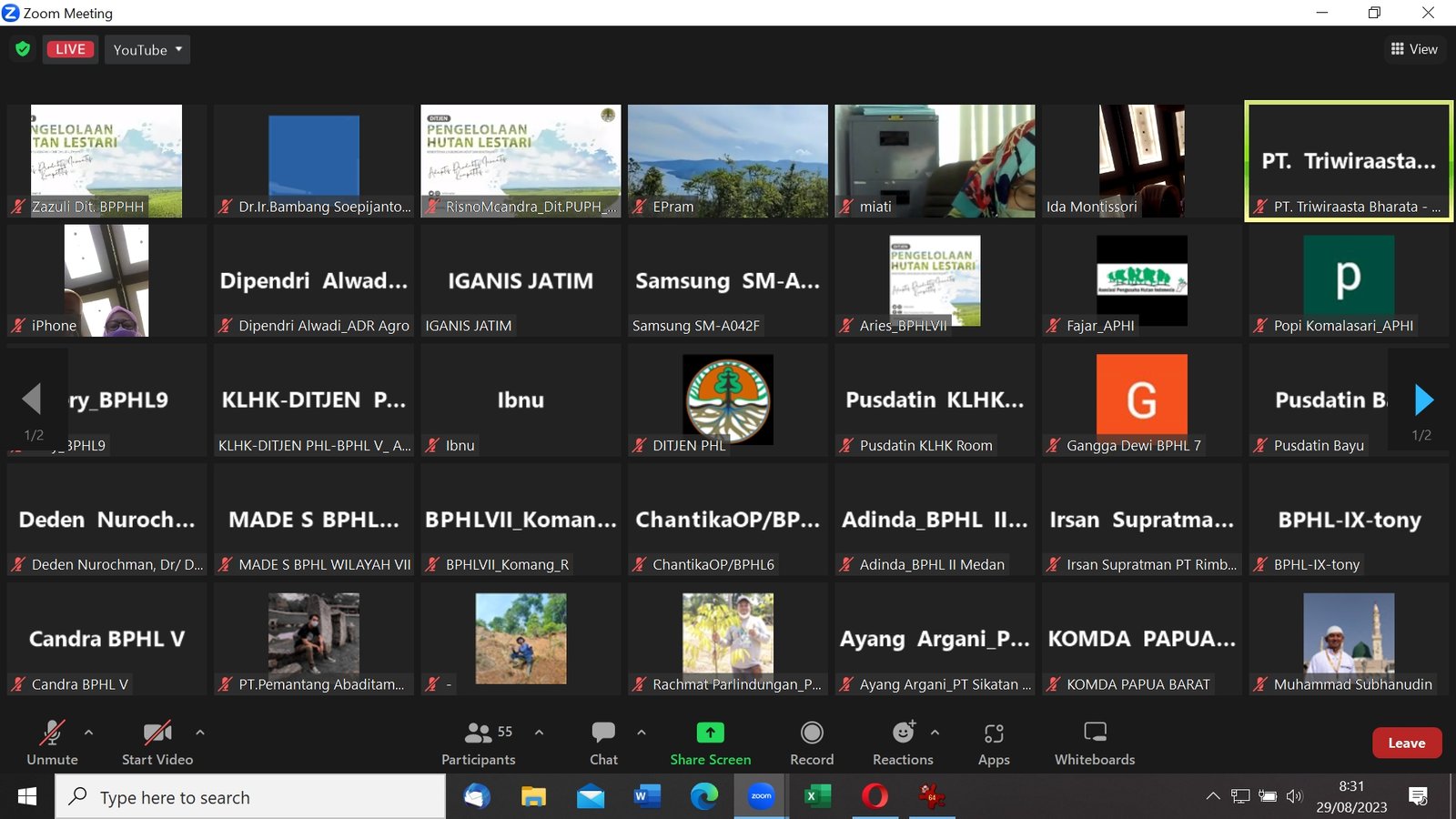This screenshot has height=819, width=1456.
Task: Expand participants options caret
Action: pyautogui.click(x=539, y=732)
